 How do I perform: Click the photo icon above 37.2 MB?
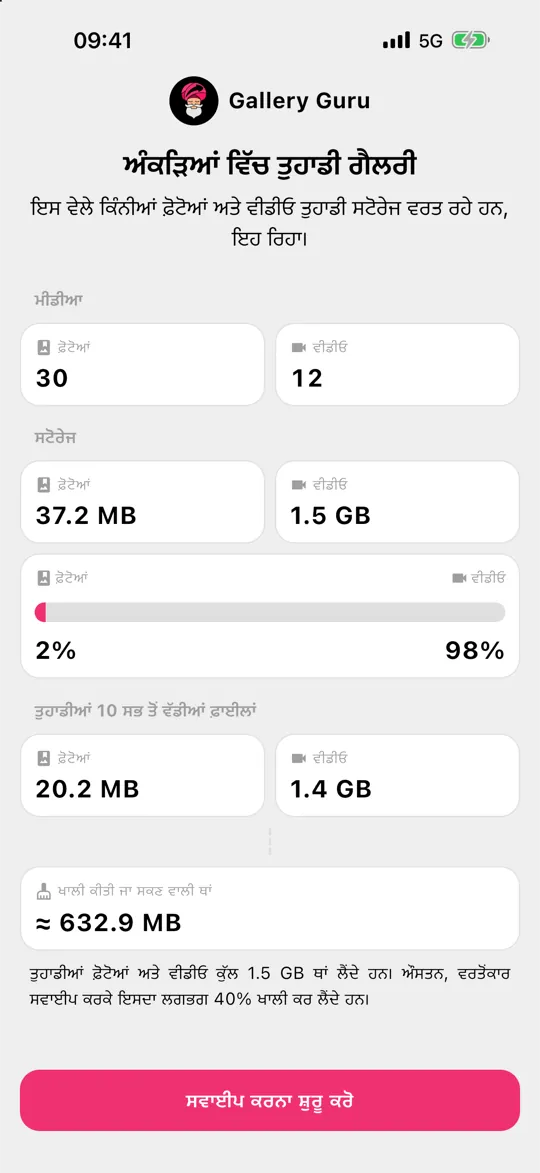43,485
